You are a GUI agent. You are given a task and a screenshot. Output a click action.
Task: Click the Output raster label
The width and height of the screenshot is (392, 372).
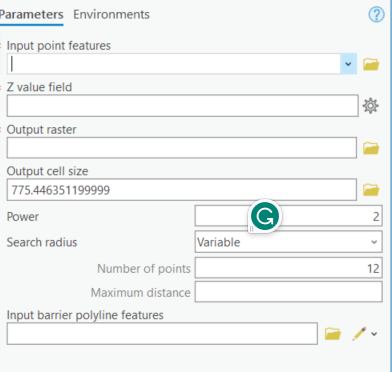(x=41, y=129)
